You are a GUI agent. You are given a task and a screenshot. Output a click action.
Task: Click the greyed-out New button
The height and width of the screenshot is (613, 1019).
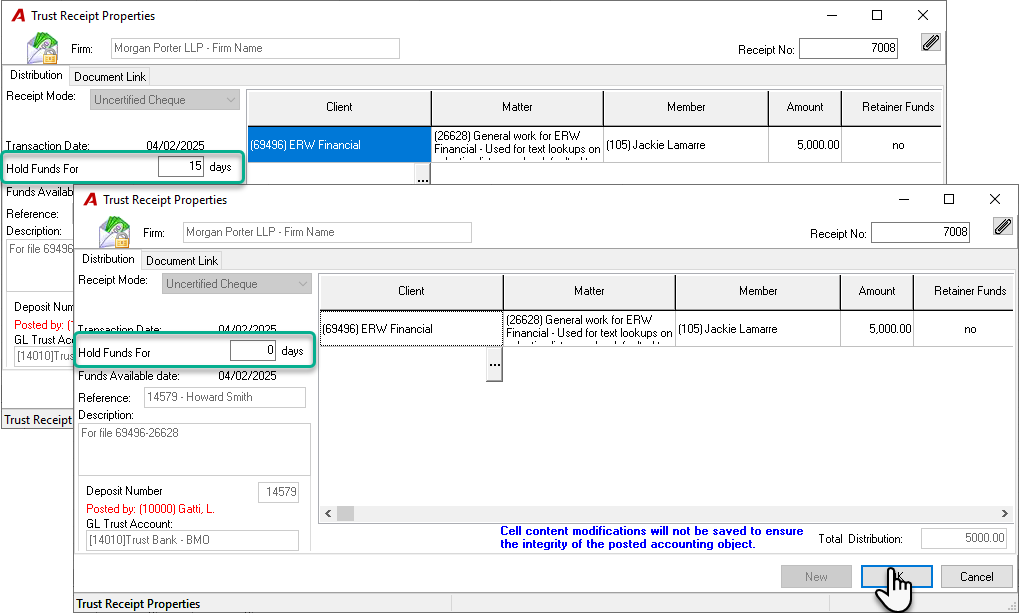[x=816, y=577]
